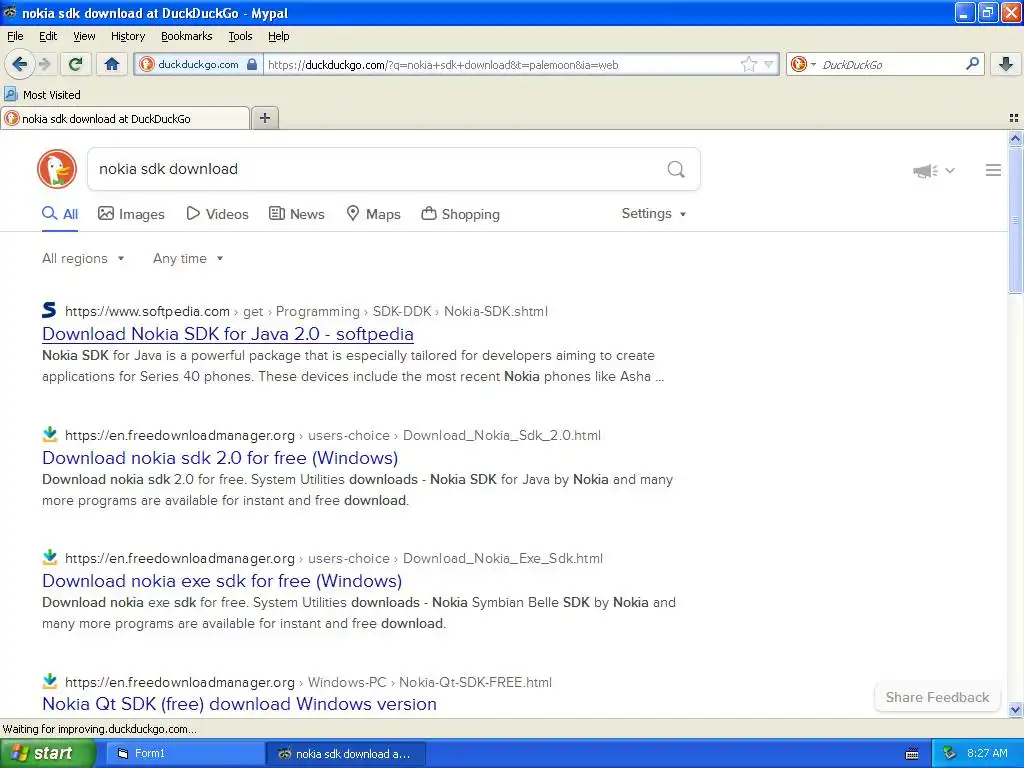Screen dimensions: 1024x768
Task: Open the search engine selector dropdown
Action: (803, 64)
